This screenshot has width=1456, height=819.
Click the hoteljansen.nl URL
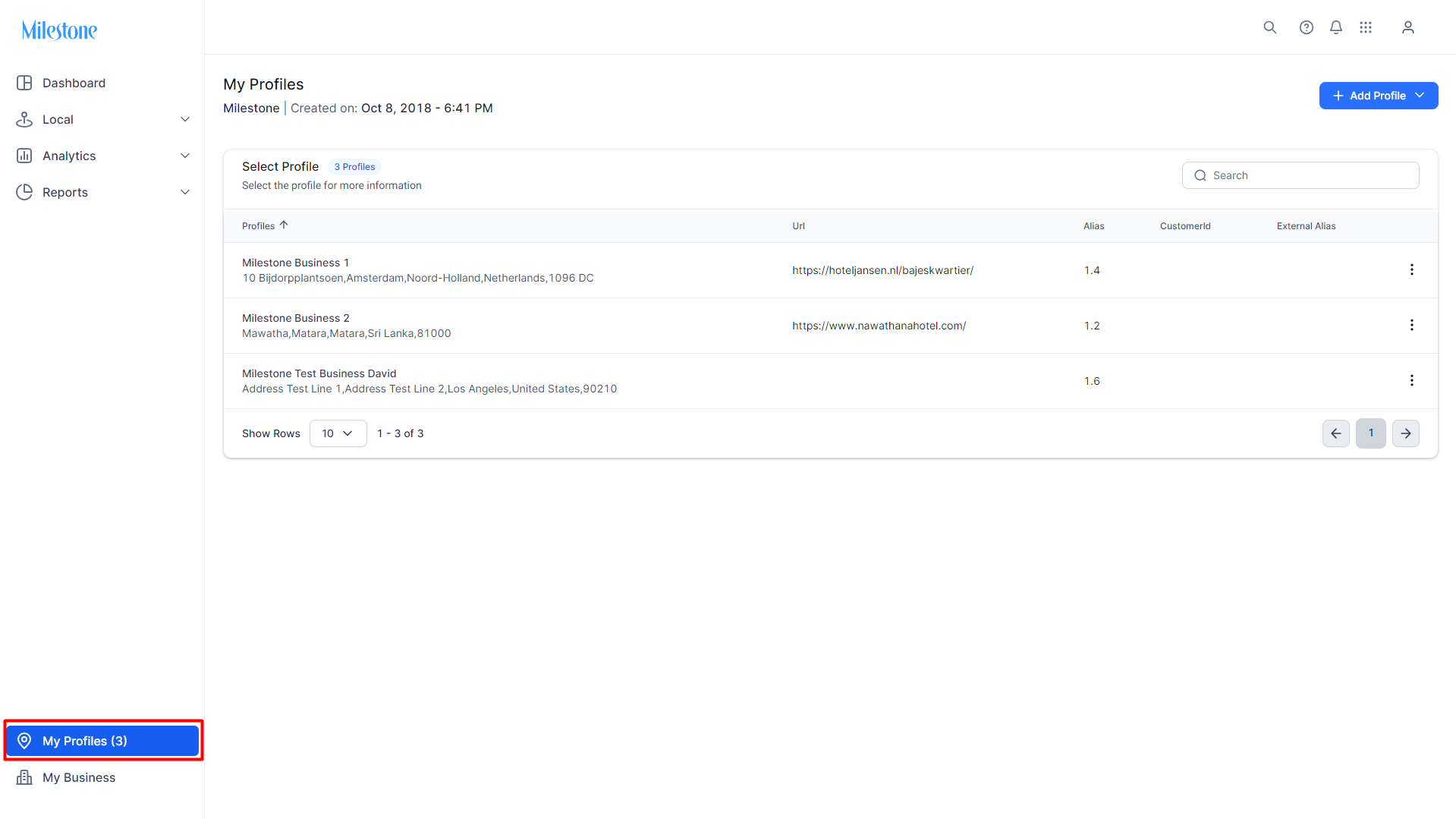coord(882,270)
